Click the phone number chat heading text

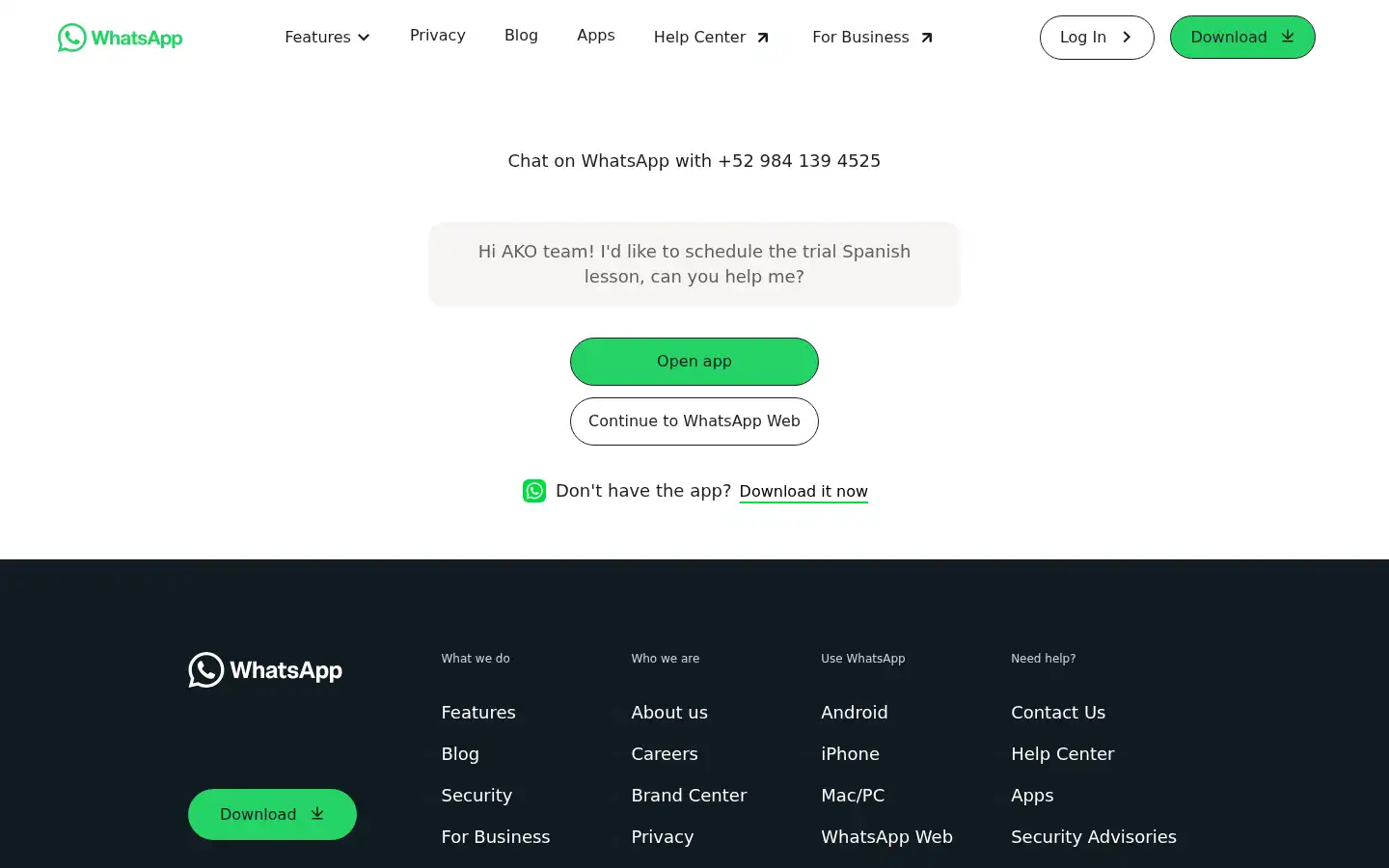pyautogui.click(x=694, y=161)
